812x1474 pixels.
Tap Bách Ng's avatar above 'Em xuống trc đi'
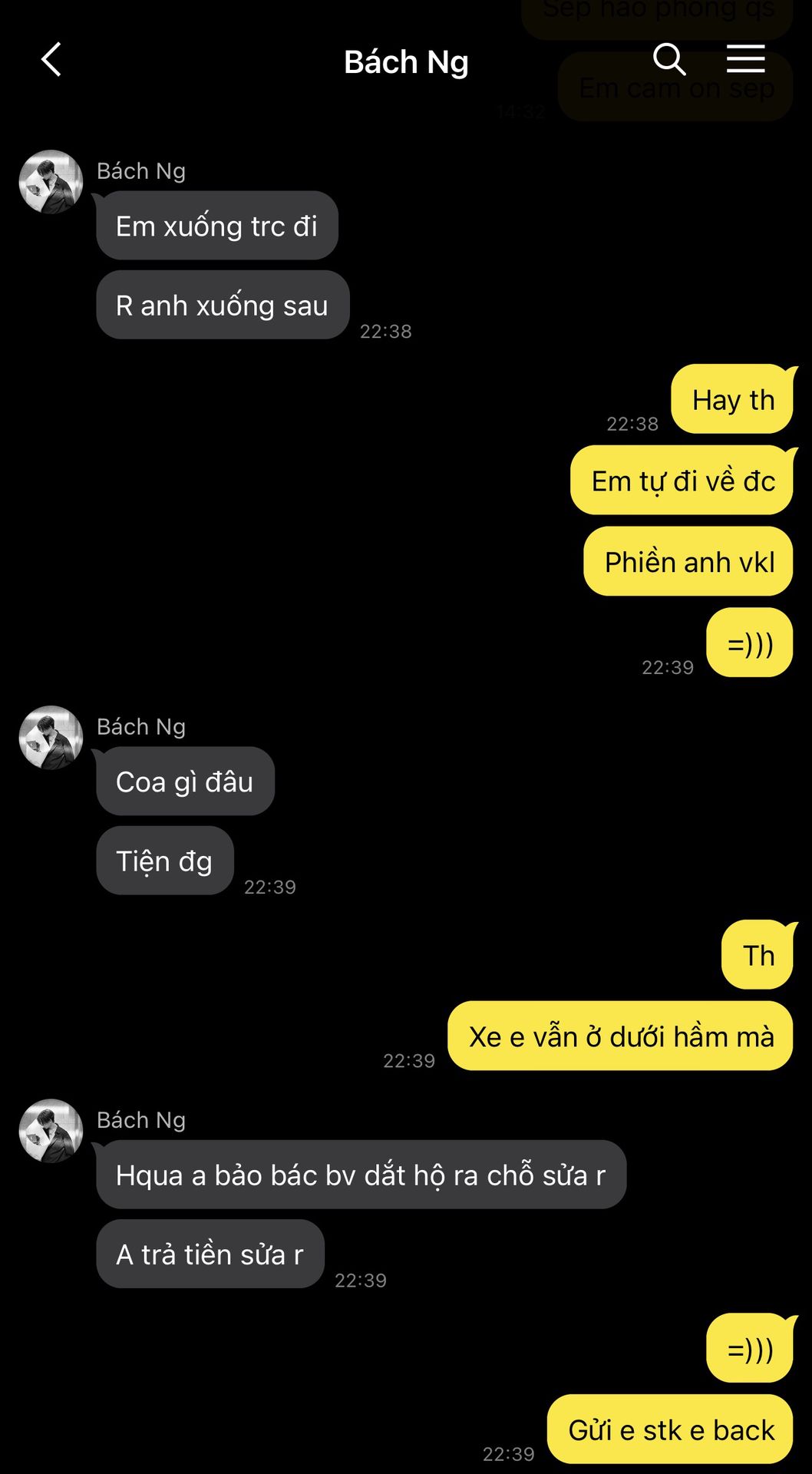coord(51,182)
